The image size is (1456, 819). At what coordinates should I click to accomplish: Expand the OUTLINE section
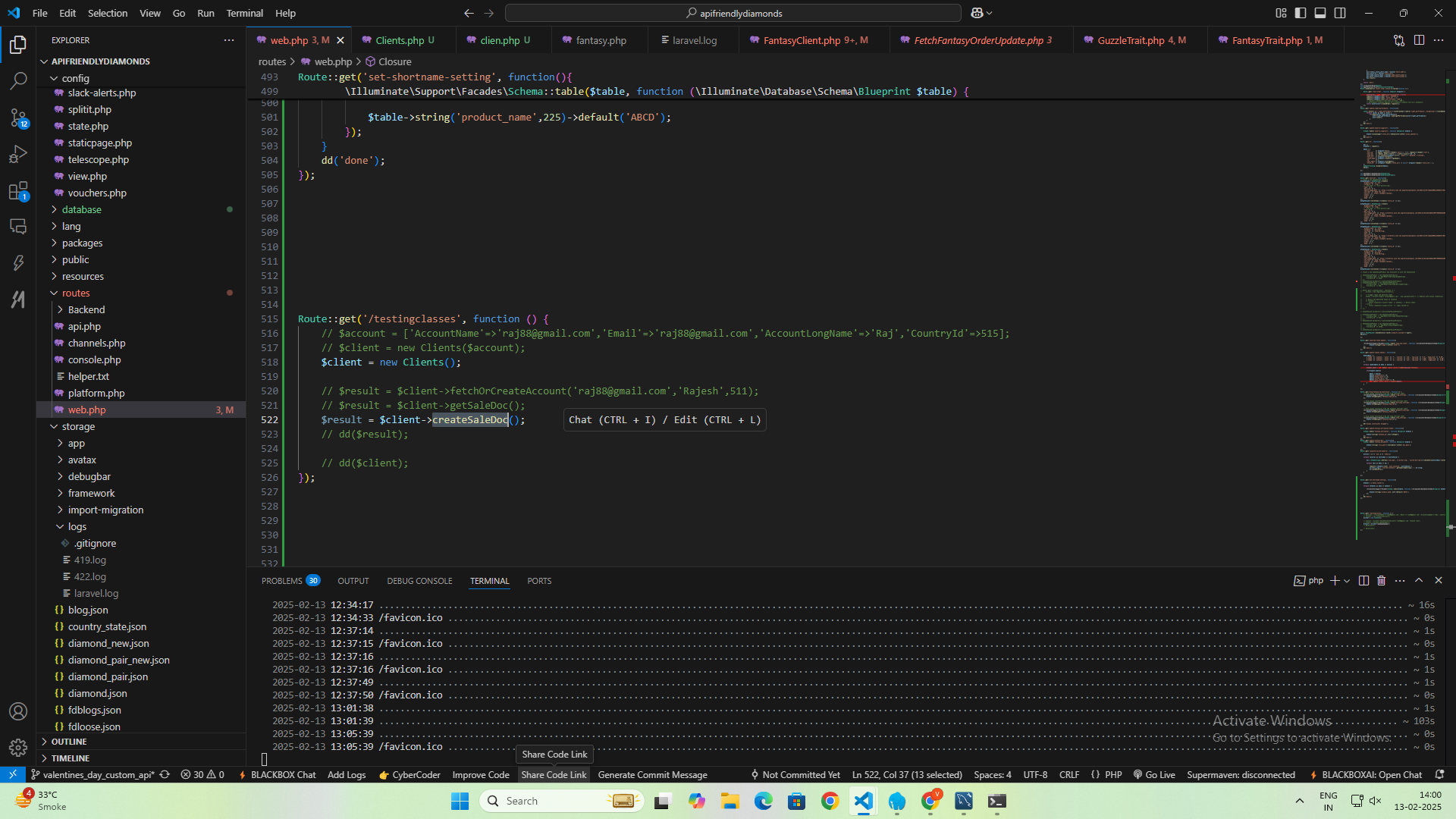69,742
